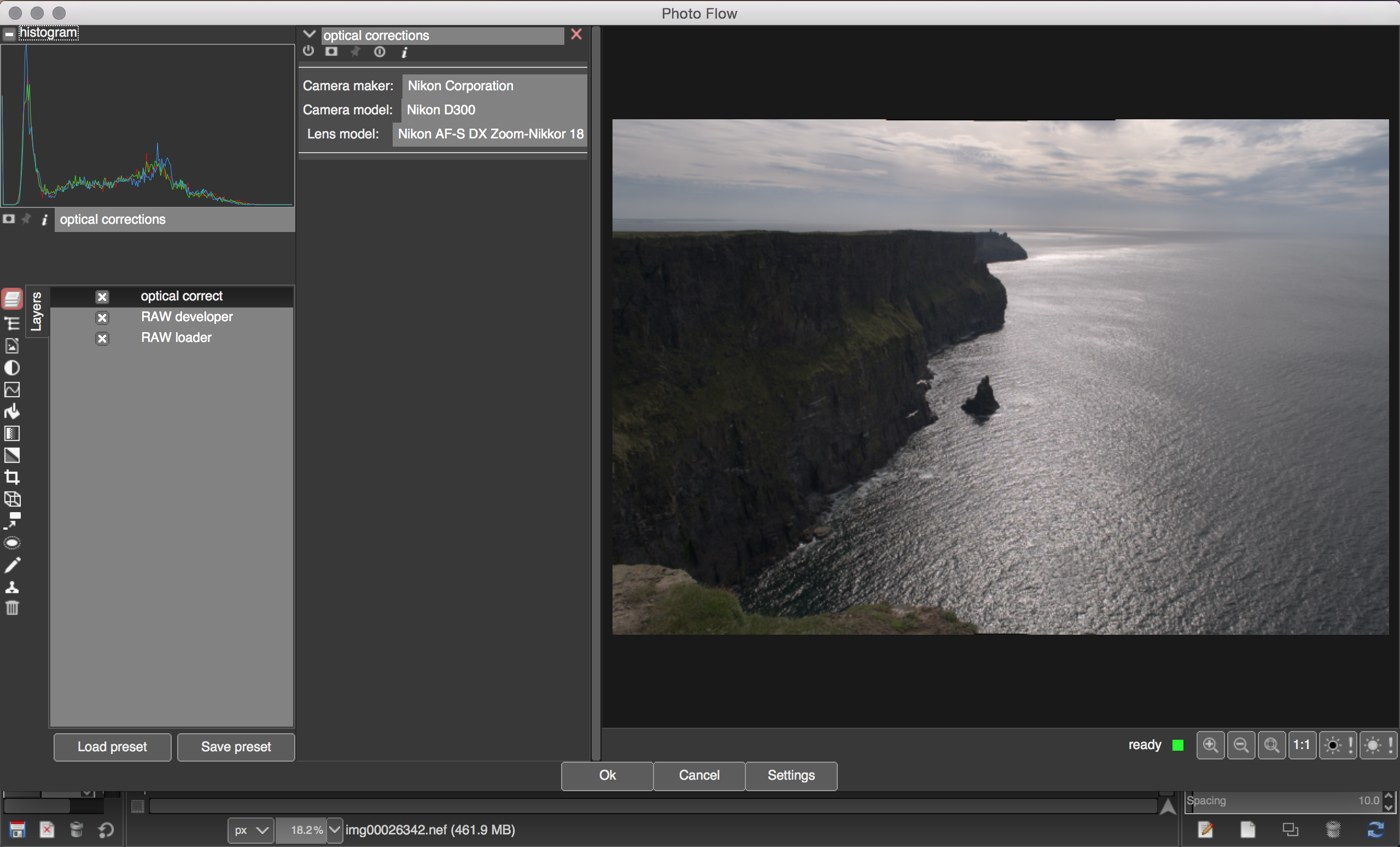Adjust the Spacing slider
The image size is (1400, 847).
point(1283,801)
